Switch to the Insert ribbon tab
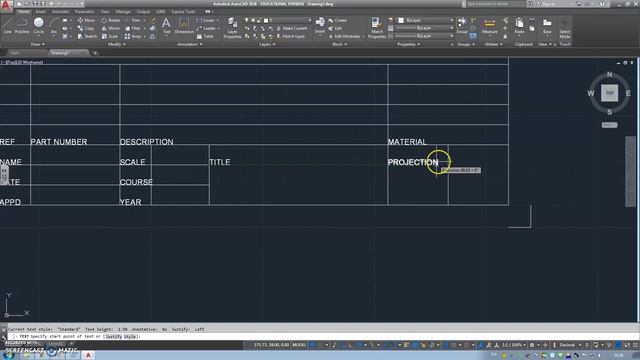 coord(41,11)
